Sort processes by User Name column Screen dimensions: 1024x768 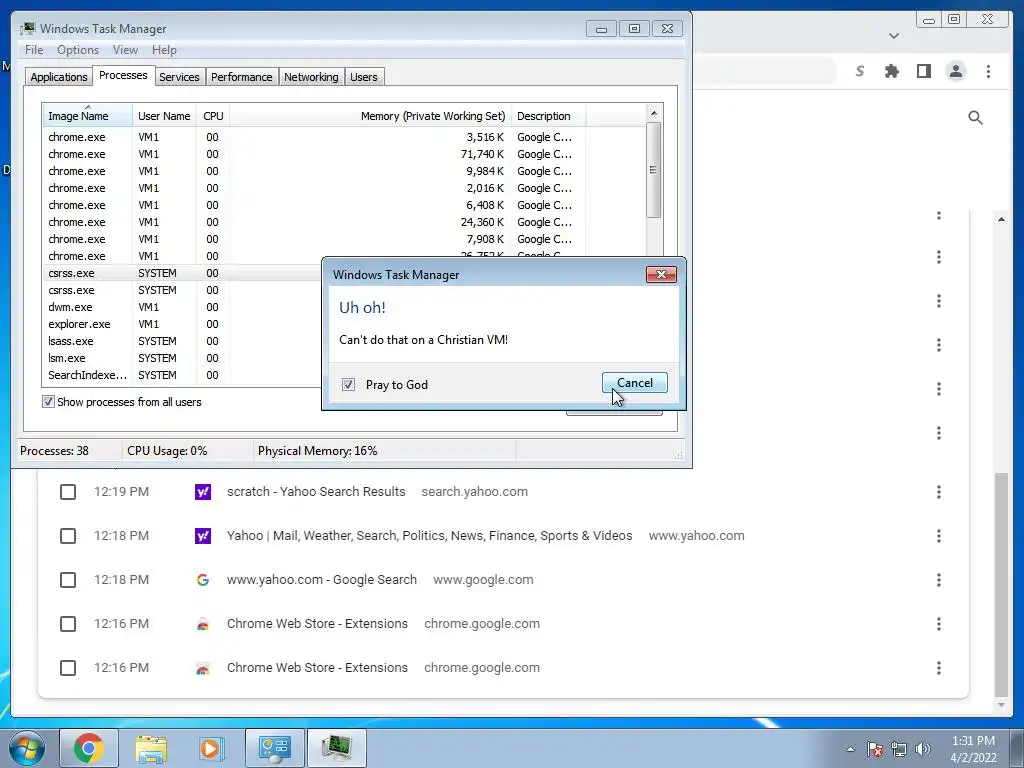pyautogui.click(x=164, y=116)
